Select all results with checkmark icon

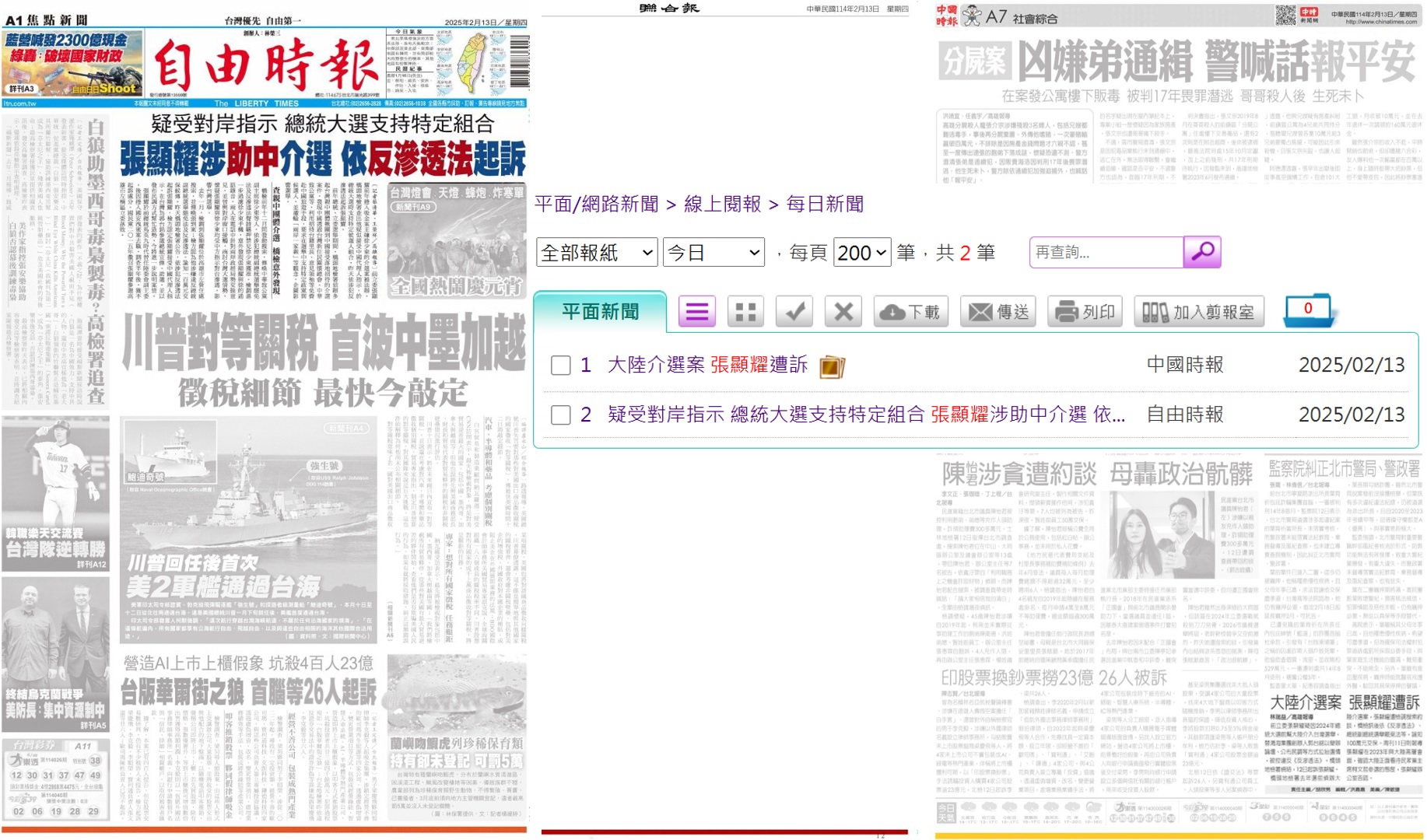click(x=794, y=312)
